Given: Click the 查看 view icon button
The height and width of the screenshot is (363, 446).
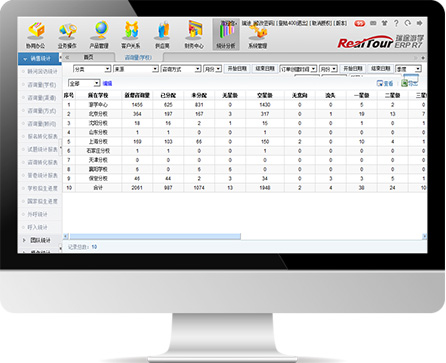Looking at the screenshot, I should click(385, 83).
